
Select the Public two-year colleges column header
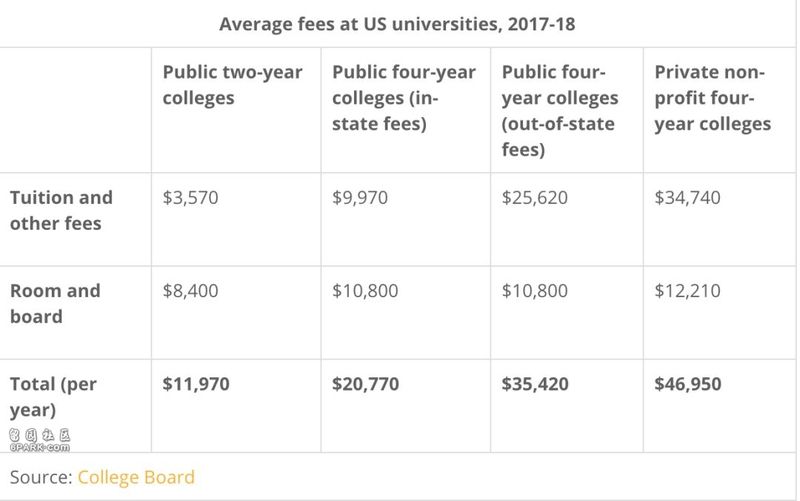pyautogui.click(x=233, y=85)
